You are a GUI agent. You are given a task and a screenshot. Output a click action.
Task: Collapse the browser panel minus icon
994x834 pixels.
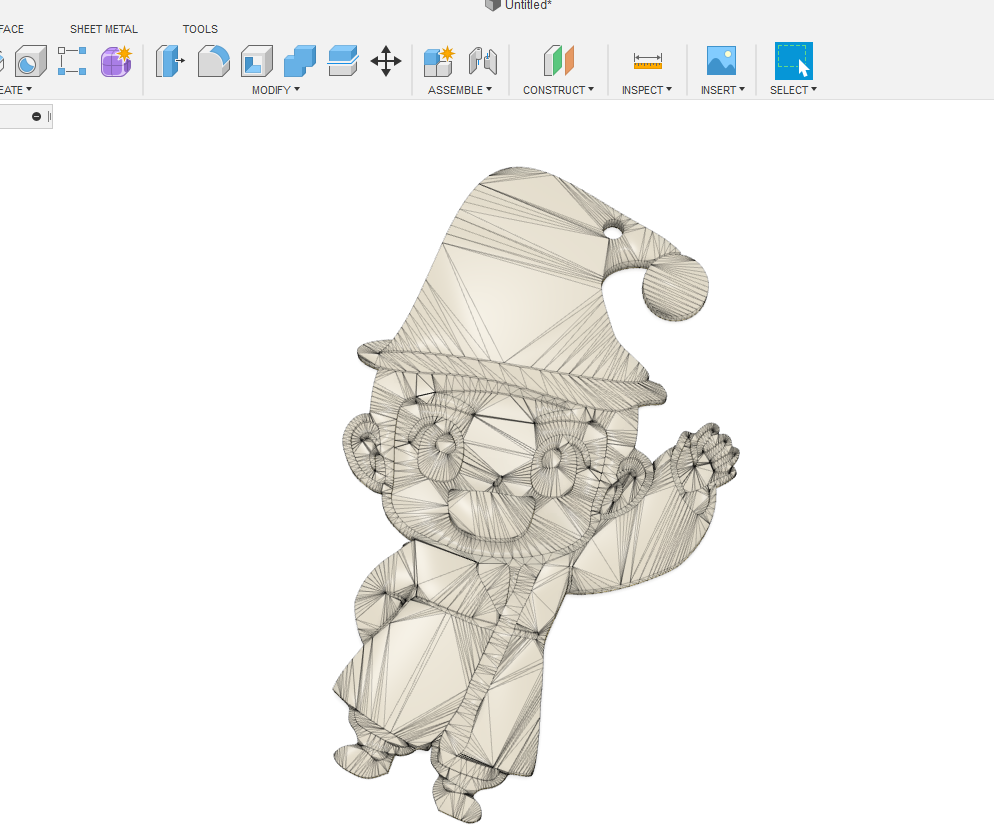point(36,117)
